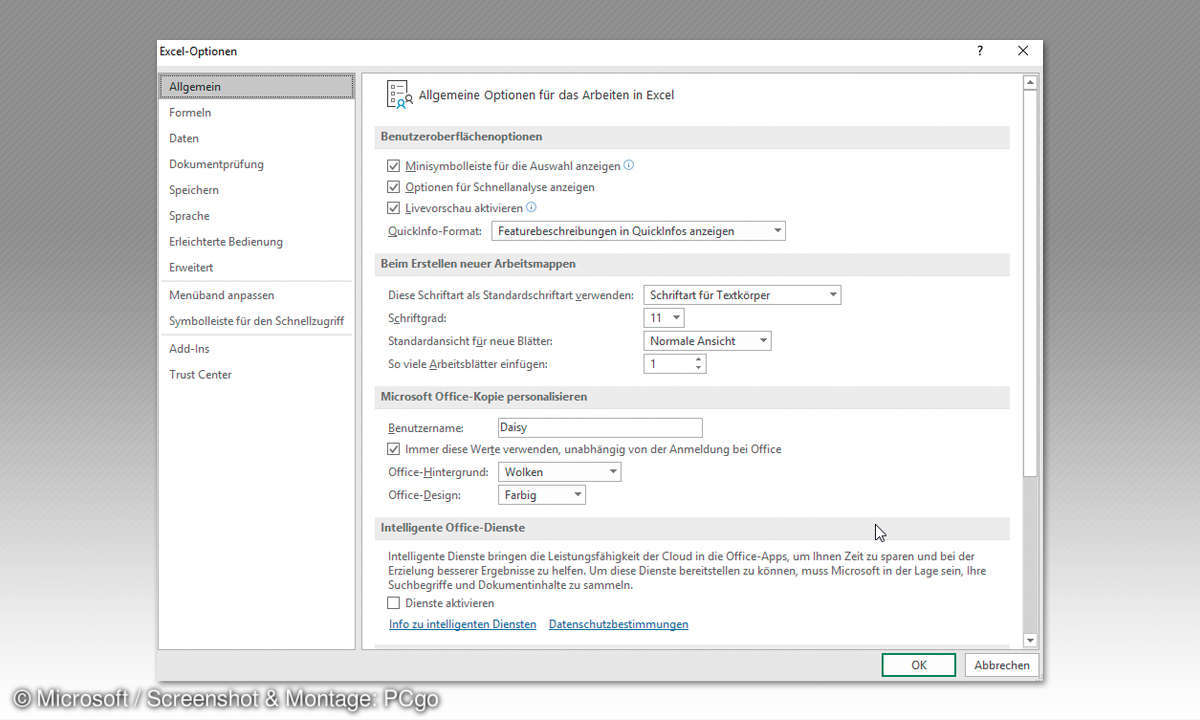Viewport: 1200px width, 720px height.
Task: Enable the Dienste aktivieren checkbox
Action: point(393,603)
